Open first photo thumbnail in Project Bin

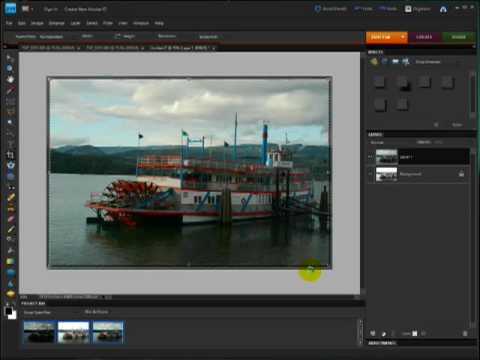(x=40, y=332)
